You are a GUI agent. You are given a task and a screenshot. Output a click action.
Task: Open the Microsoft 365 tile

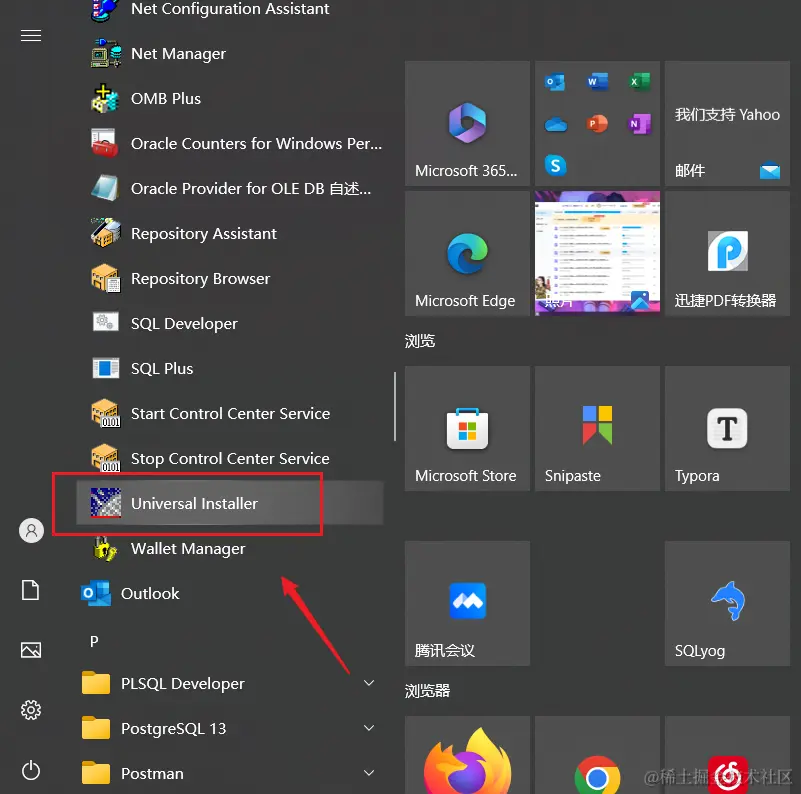467,123
